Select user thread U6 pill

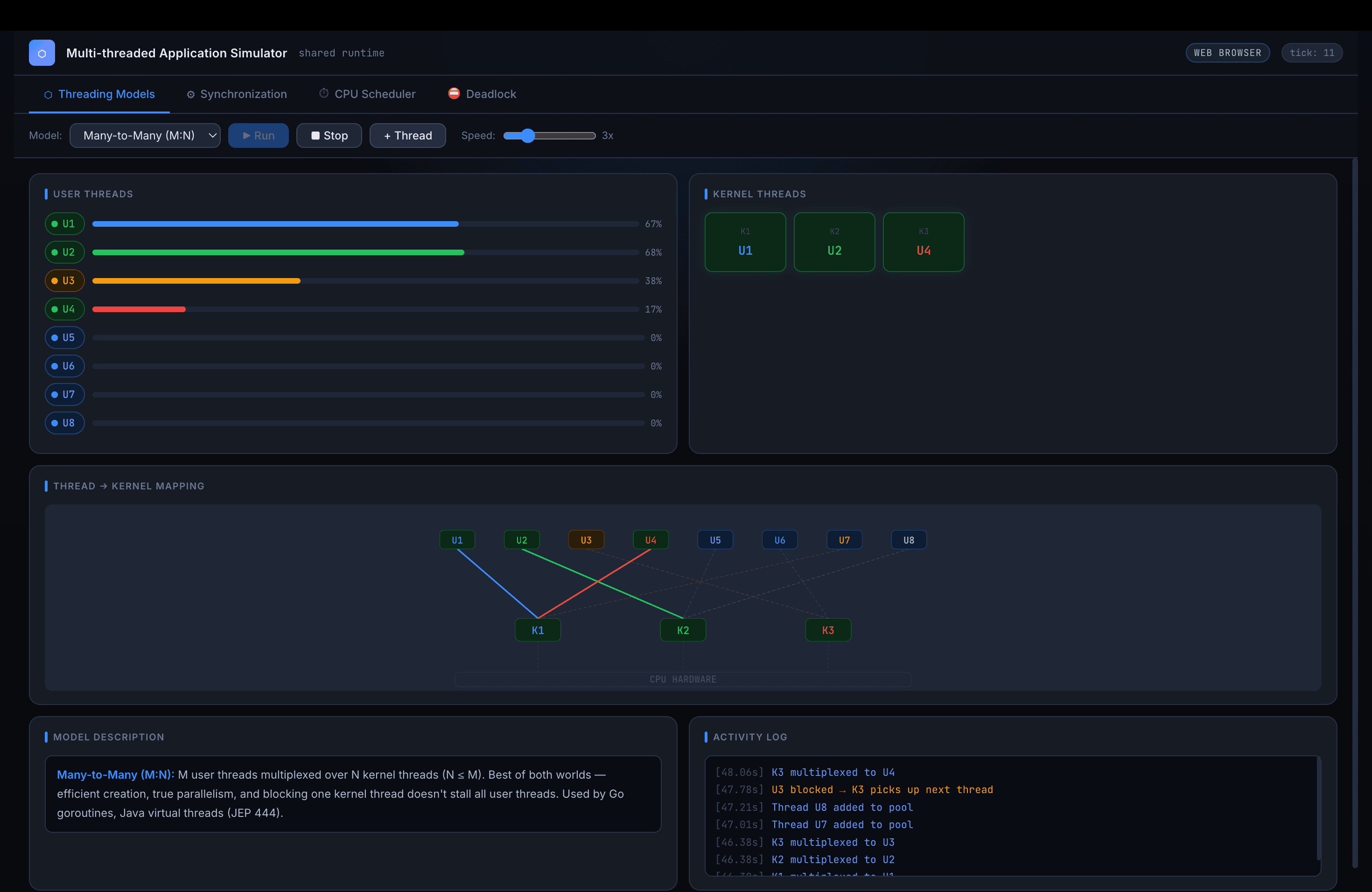pos(64,366)
